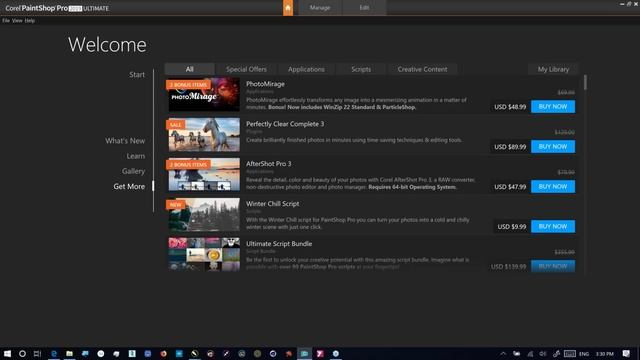Click the PhotoMirage product thumbnail
Viewport: 640px width, 360px height.
coord(204,95)
